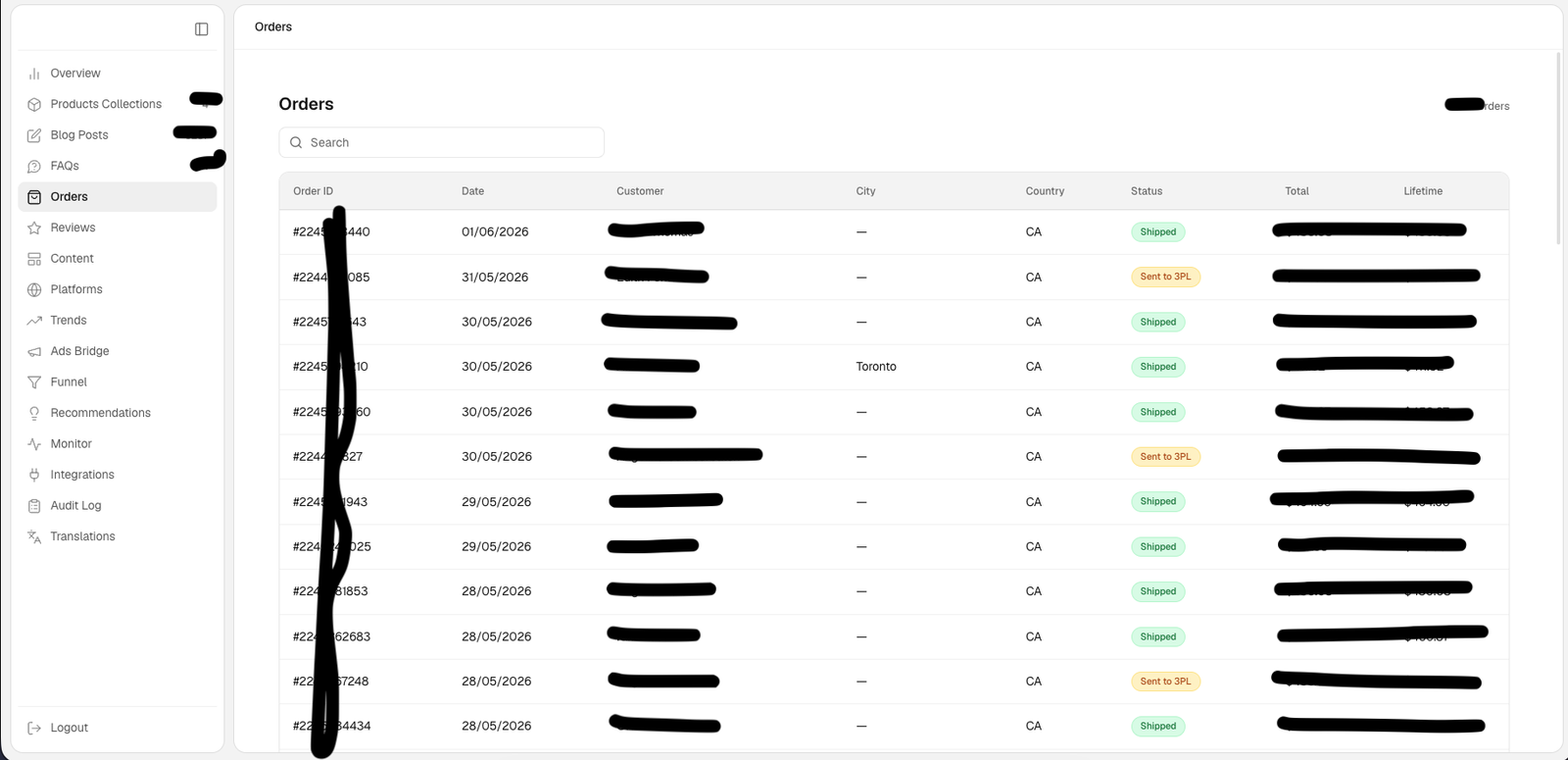Open the Reviews section
This screenshot has height=760, width=1568.
coord(118,228)
